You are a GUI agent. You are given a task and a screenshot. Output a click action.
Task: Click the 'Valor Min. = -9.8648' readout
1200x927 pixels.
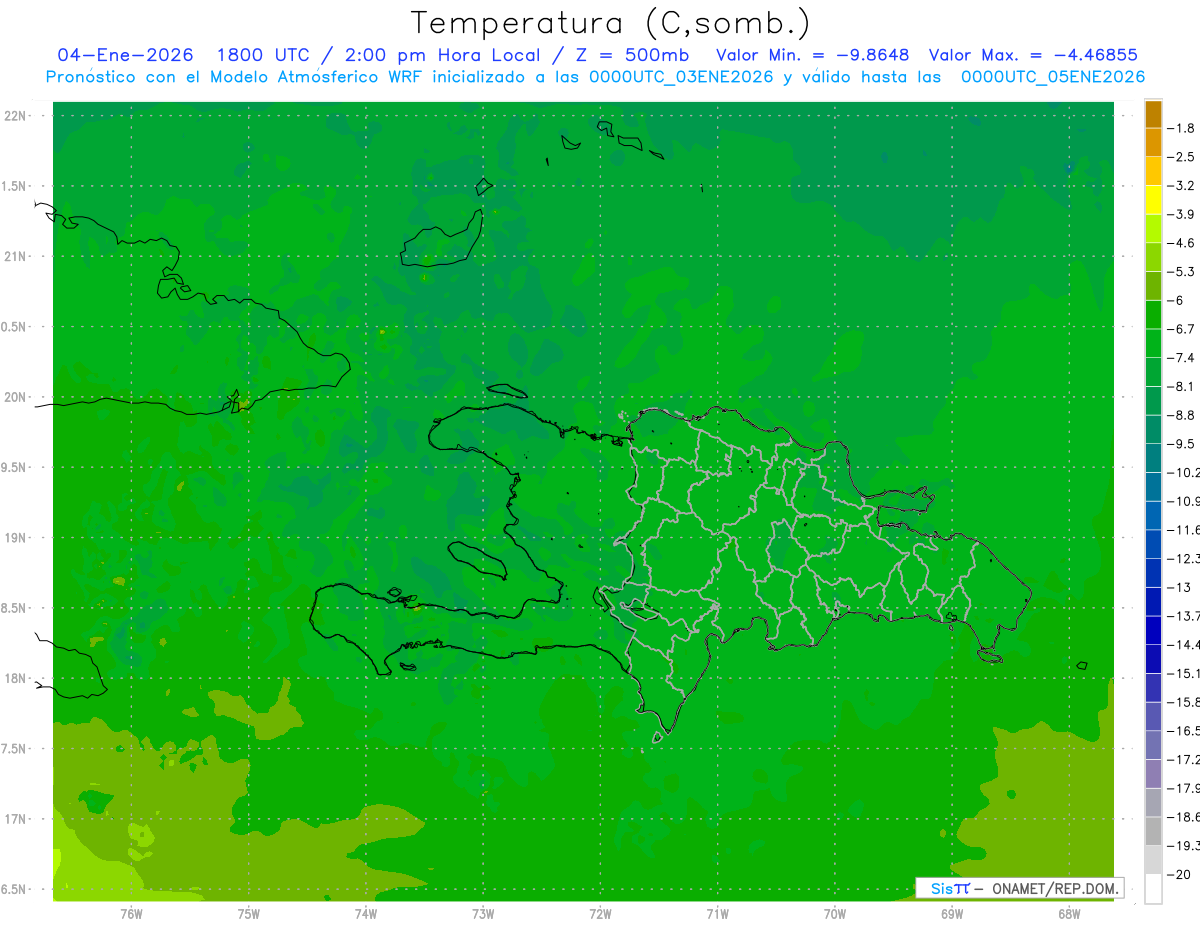pyautogui.click(x=813, y=55)
